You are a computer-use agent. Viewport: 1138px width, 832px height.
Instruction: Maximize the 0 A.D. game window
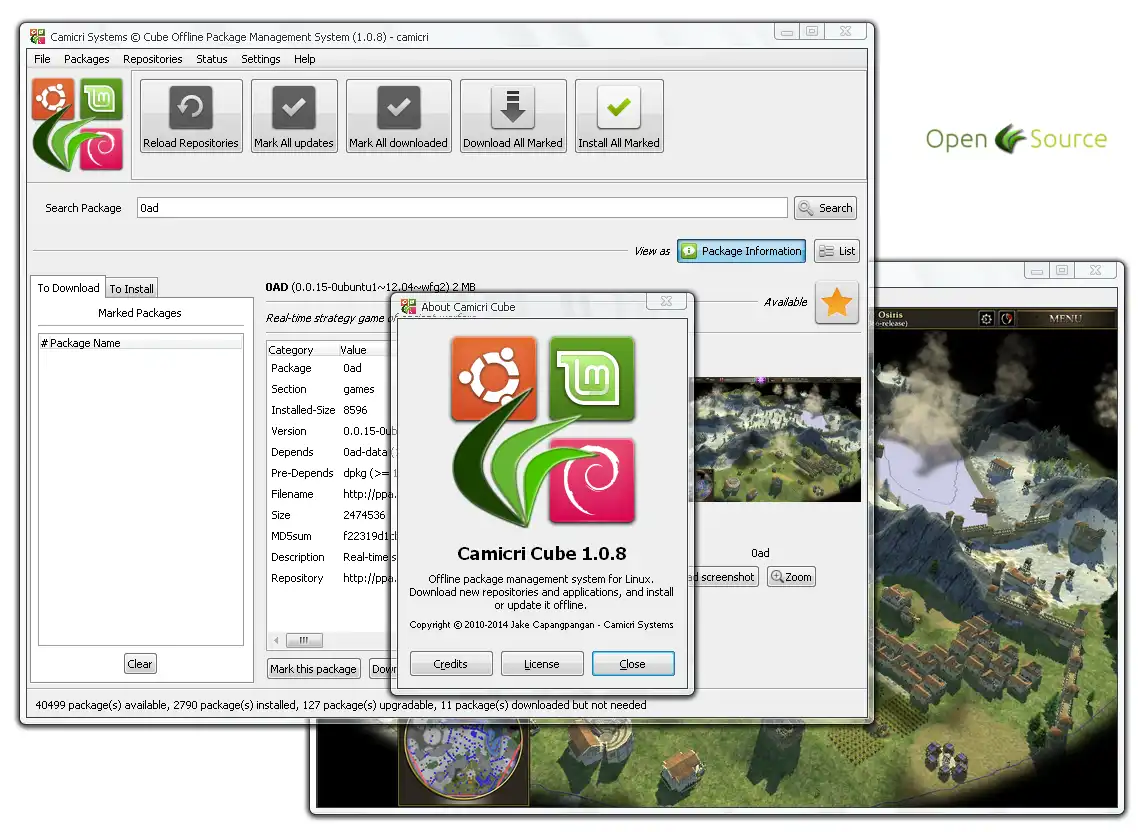(x=1062, y=270)
